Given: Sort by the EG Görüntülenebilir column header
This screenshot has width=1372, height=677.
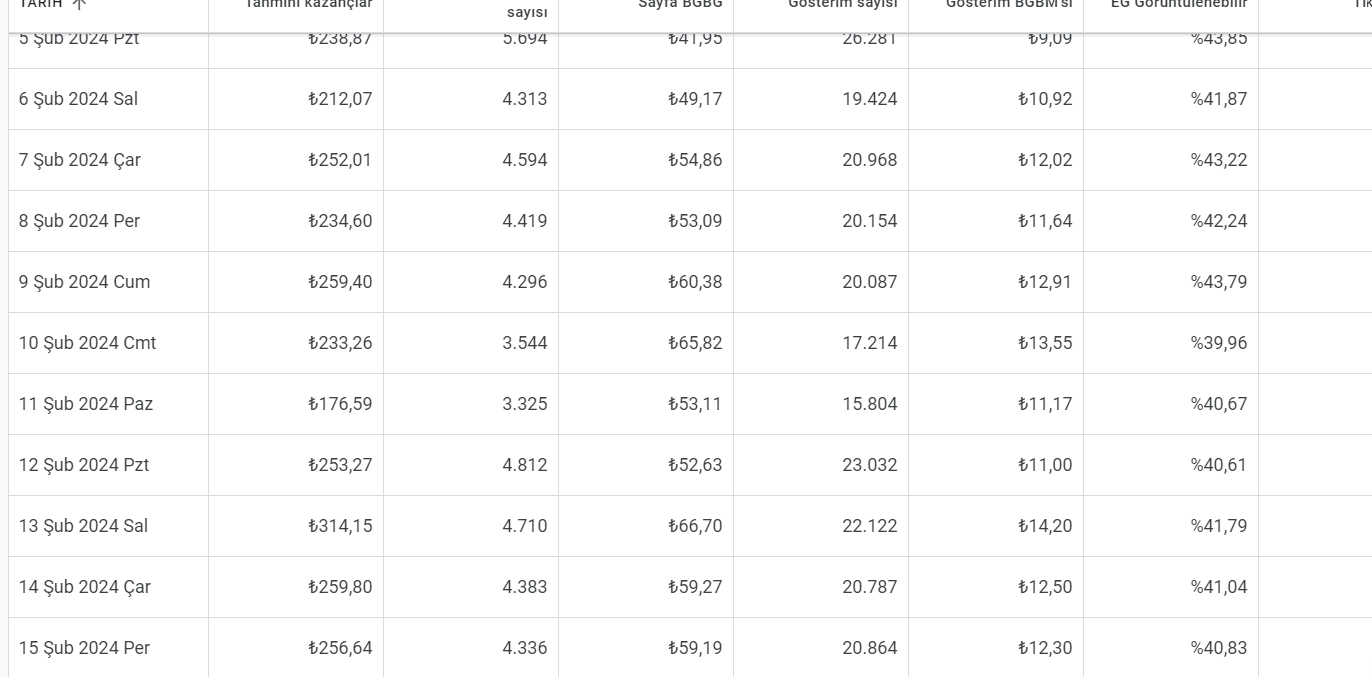Looking at the screenshot, I should click(1179, 4).
